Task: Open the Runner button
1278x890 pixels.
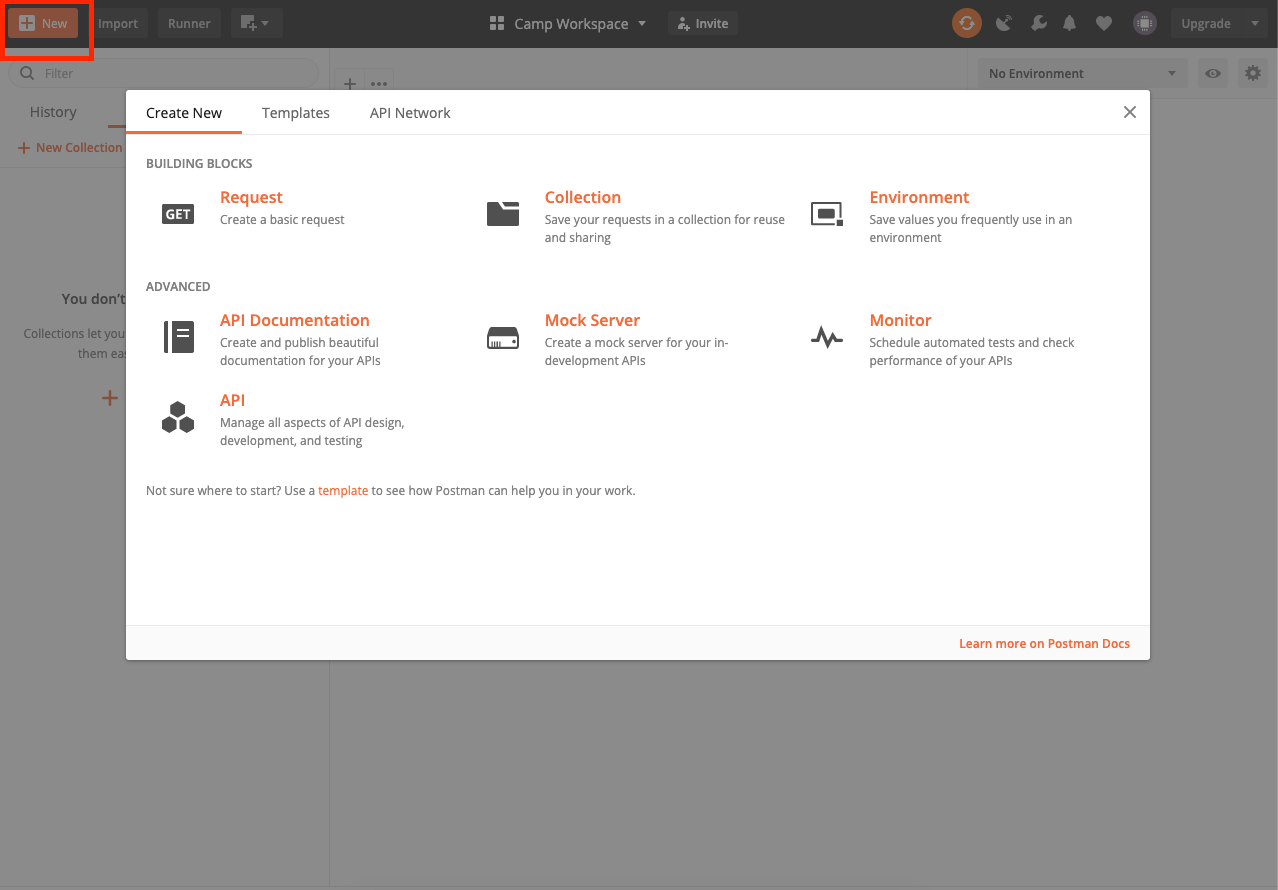Action: (x=189, y=23)
